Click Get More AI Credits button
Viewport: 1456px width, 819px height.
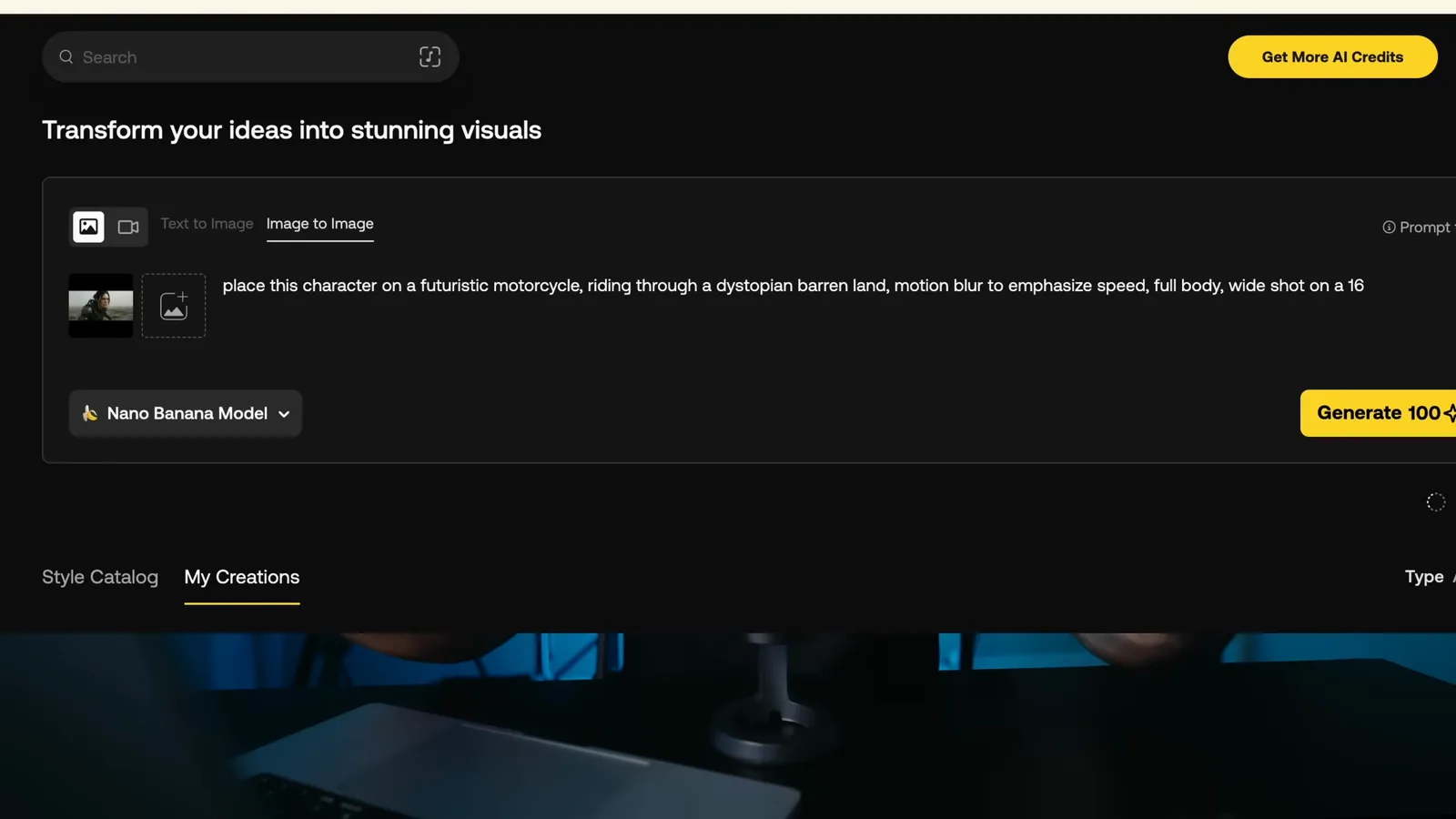point(1332,56)
